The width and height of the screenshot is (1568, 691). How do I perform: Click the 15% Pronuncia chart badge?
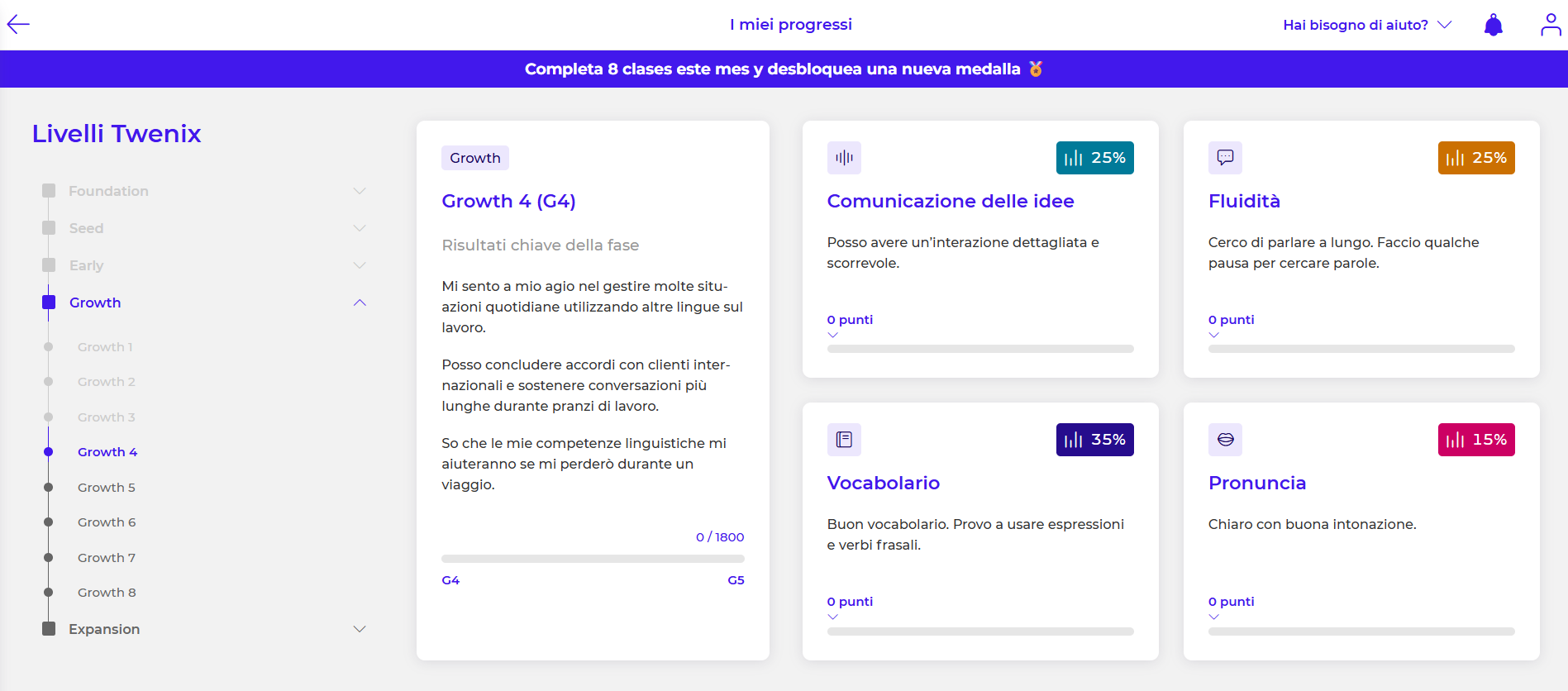[x=1475, y=440]
